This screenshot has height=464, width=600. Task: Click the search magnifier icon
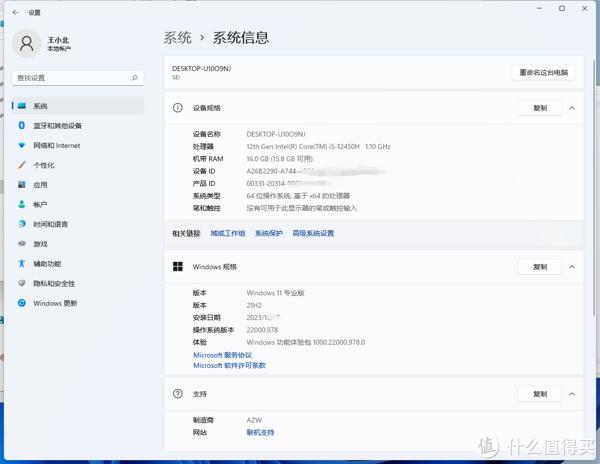tap(135, 78)
